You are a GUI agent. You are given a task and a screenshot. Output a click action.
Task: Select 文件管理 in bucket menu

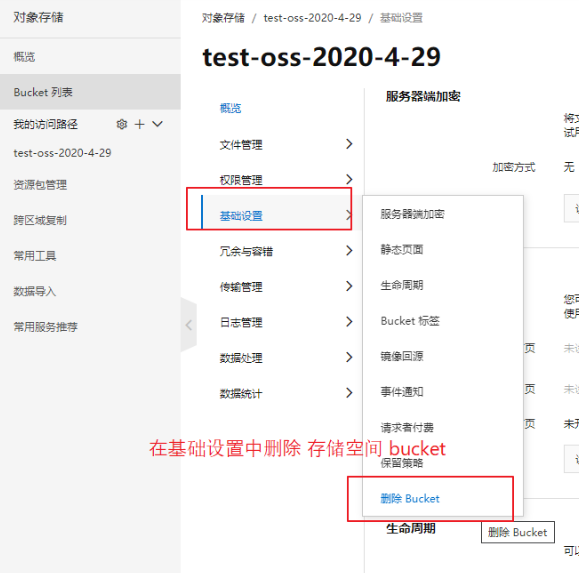click(x=241, y=145)
